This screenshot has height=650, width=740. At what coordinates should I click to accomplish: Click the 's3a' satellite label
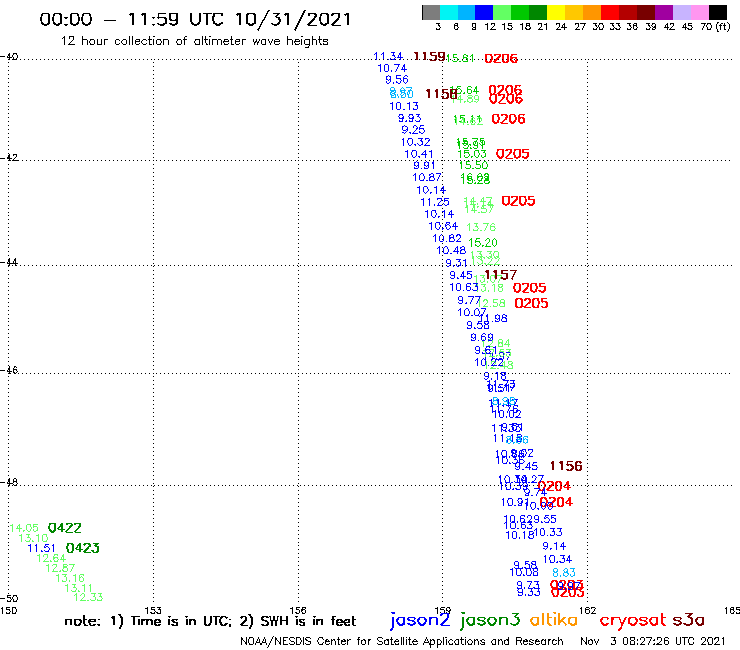[x=689, y=620]
